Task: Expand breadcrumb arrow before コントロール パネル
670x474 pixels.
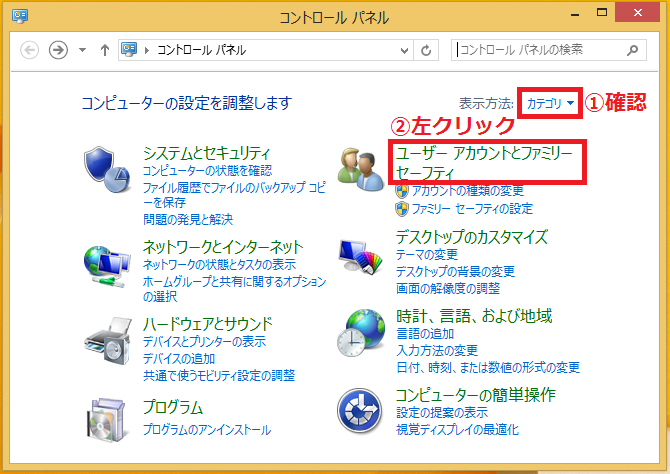Action: point(147,50)
